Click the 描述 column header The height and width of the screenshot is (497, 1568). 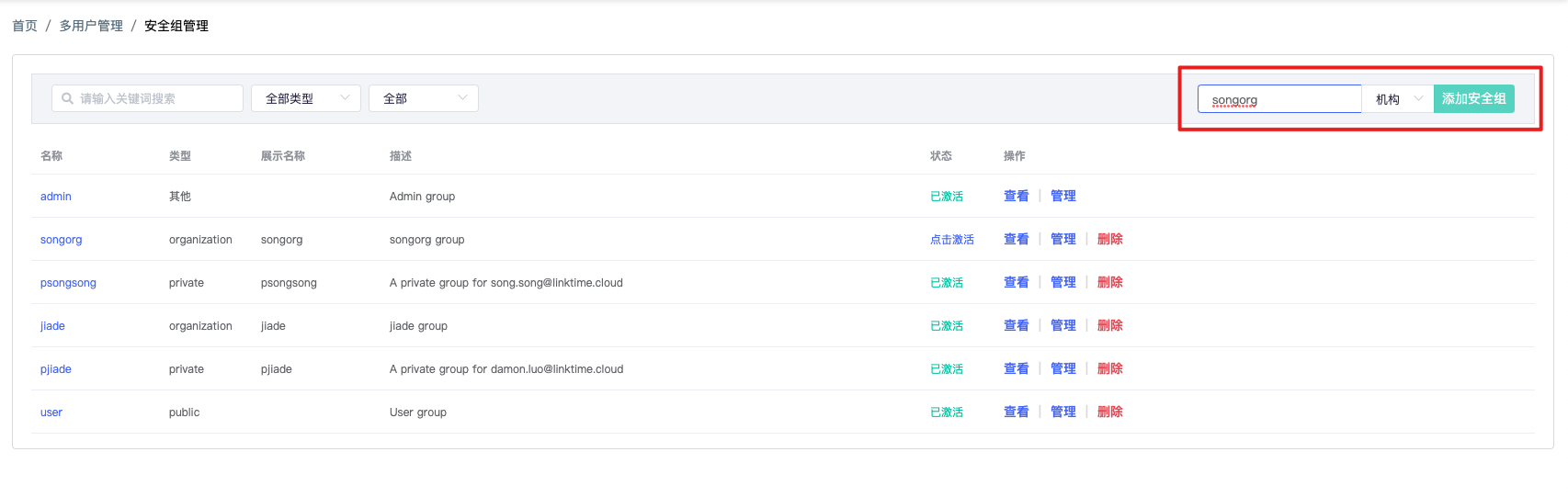click(401, 156)
